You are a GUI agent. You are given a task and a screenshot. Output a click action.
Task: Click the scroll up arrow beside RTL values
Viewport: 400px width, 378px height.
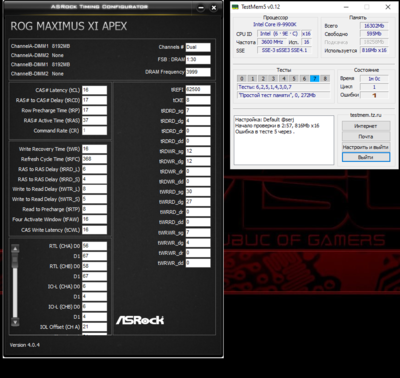point(15,249)
